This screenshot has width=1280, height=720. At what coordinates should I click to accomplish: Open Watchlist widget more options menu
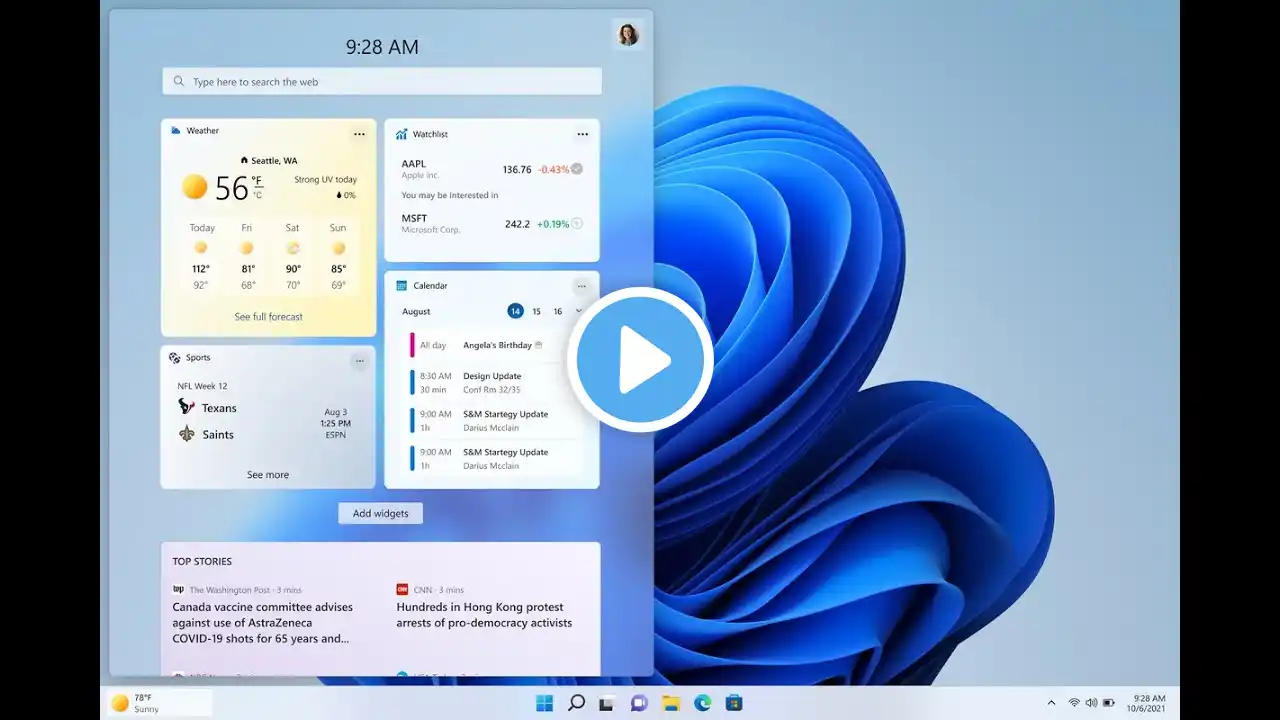582,134
